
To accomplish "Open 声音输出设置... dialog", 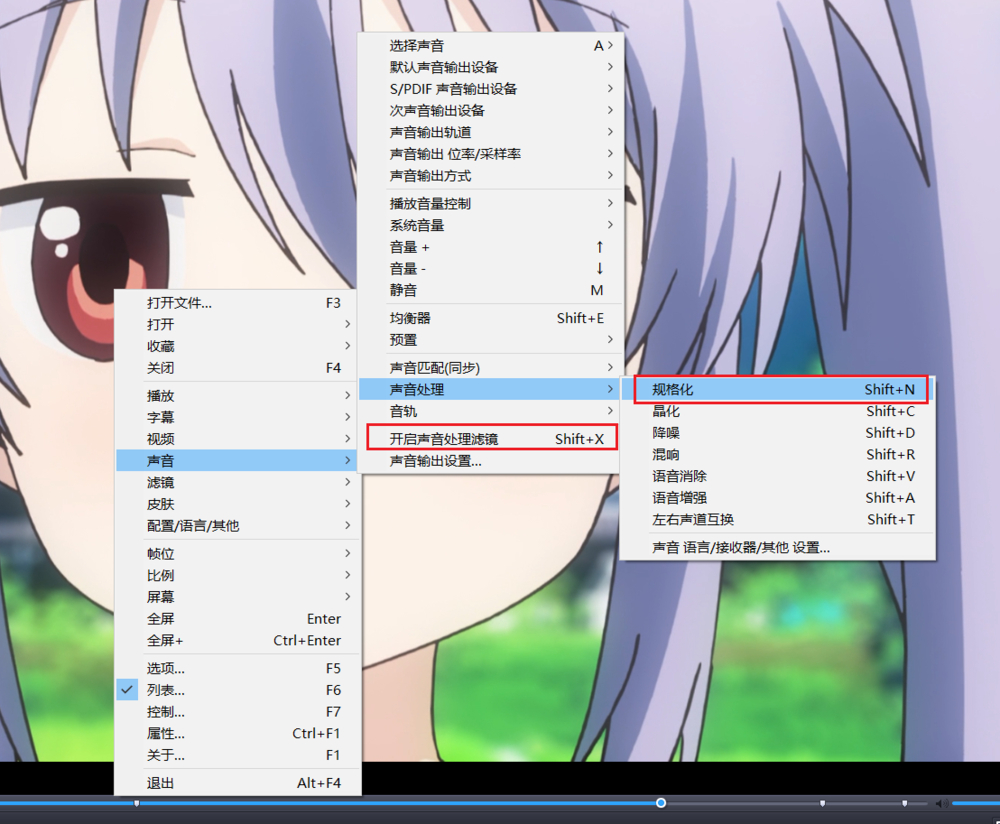I will tap(490, 461).
